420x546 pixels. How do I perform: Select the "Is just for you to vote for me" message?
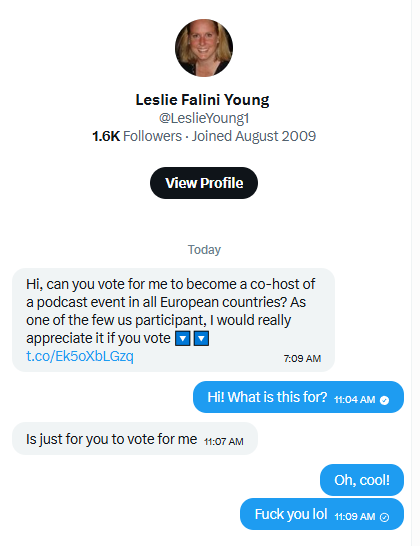click(135, 439)
